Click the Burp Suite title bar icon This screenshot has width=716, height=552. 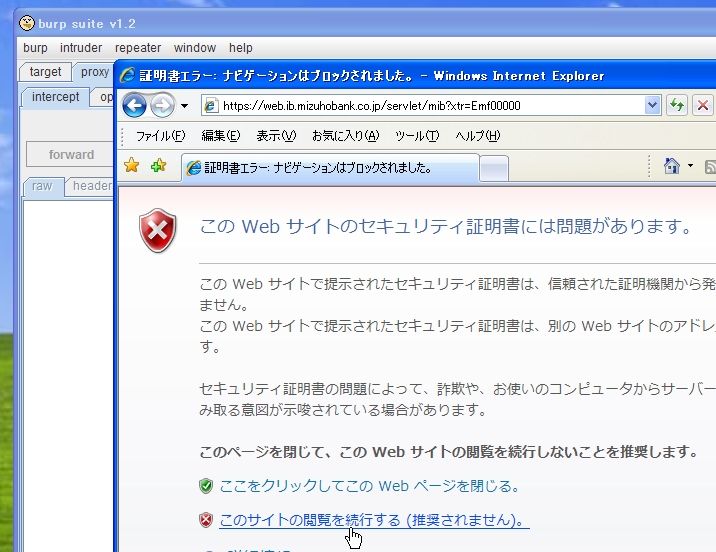click(x=27, y=23)
